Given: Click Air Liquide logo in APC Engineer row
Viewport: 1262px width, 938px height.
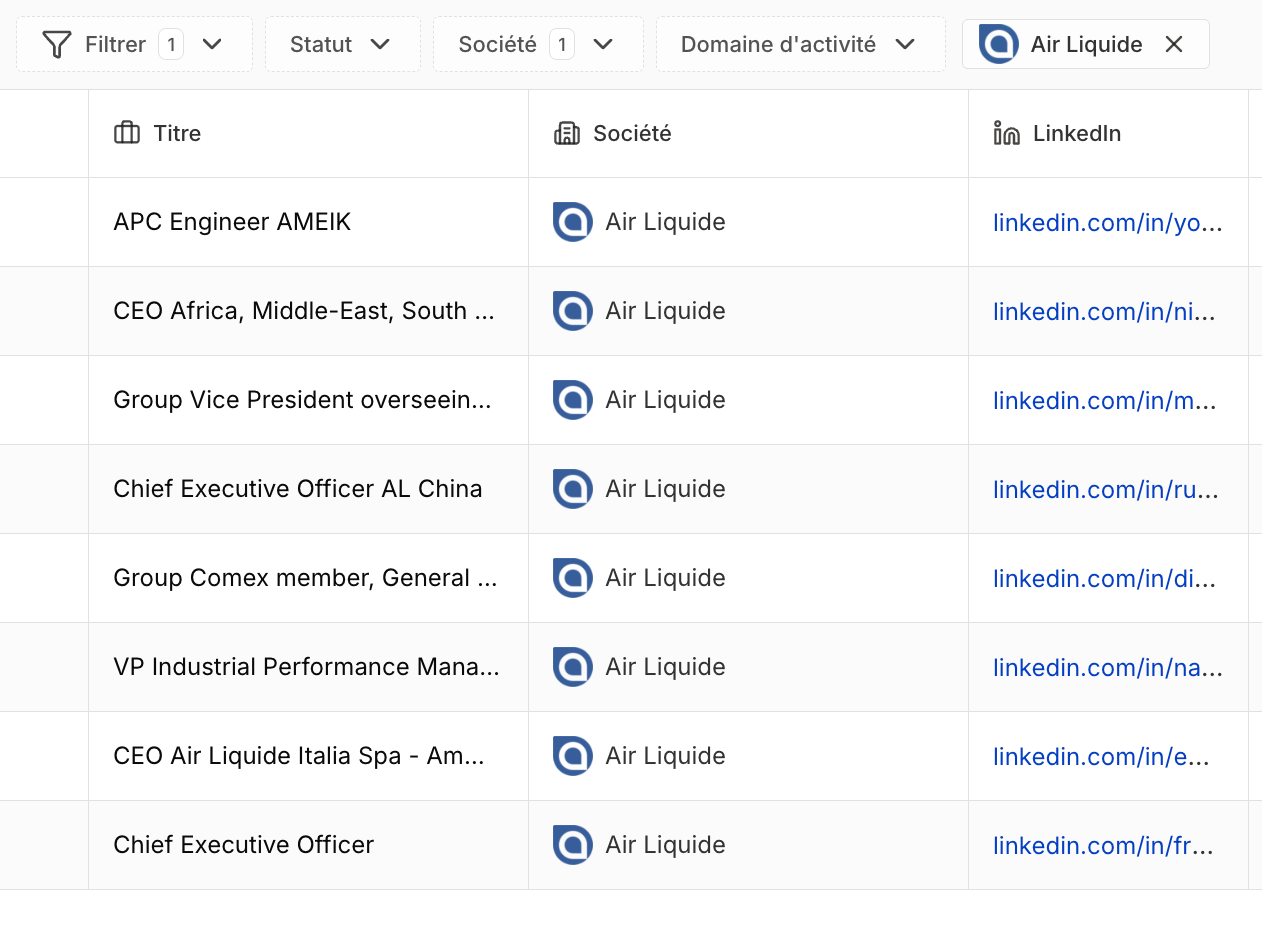Looking at the screenshot, I should [x=573, y=222].
